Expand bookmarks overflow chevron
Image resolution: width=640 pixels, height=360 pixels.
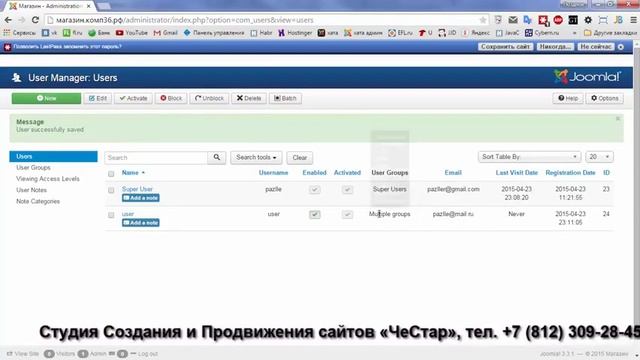click(575, 33)
